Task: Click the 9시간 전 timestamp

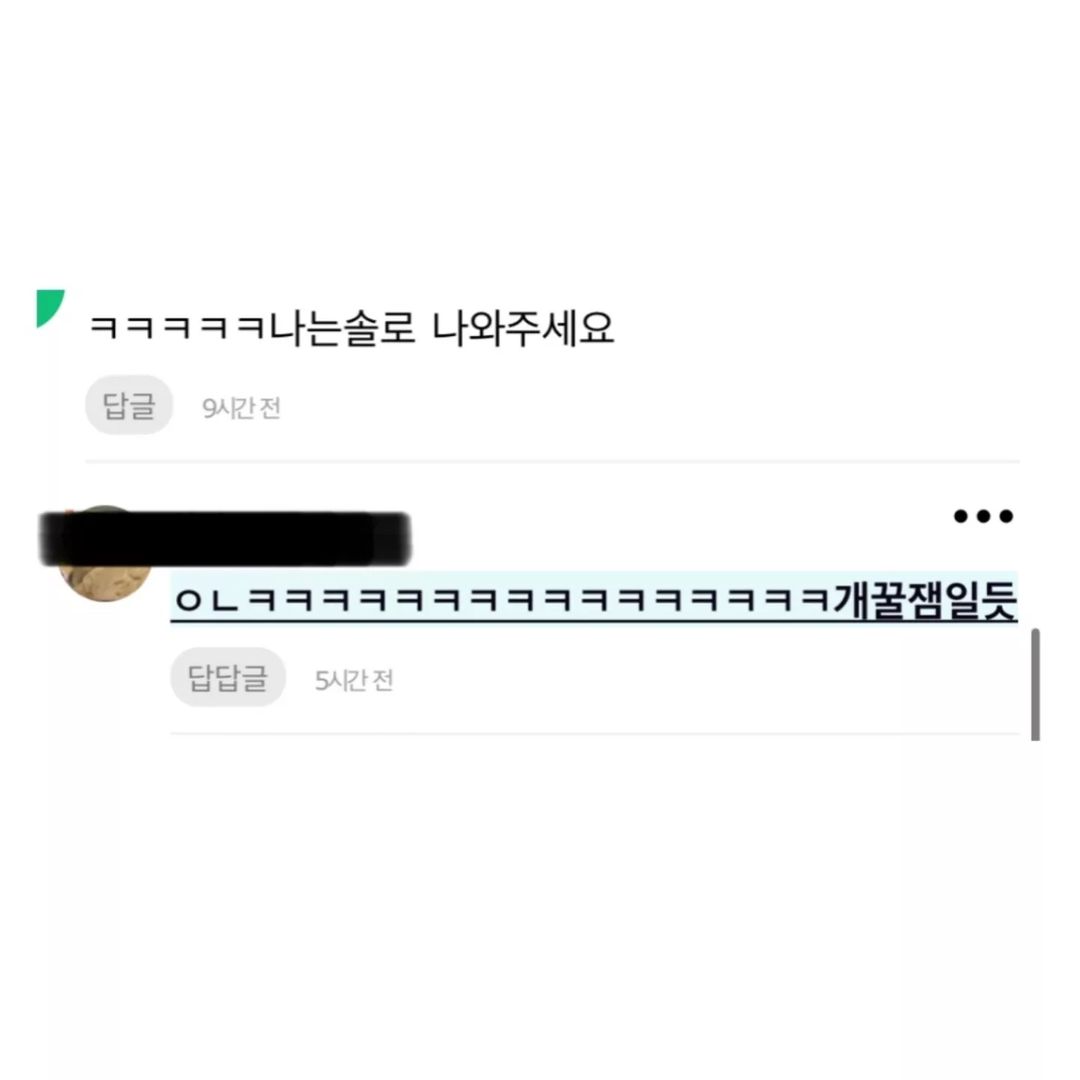Action: (x=241, y=408)
